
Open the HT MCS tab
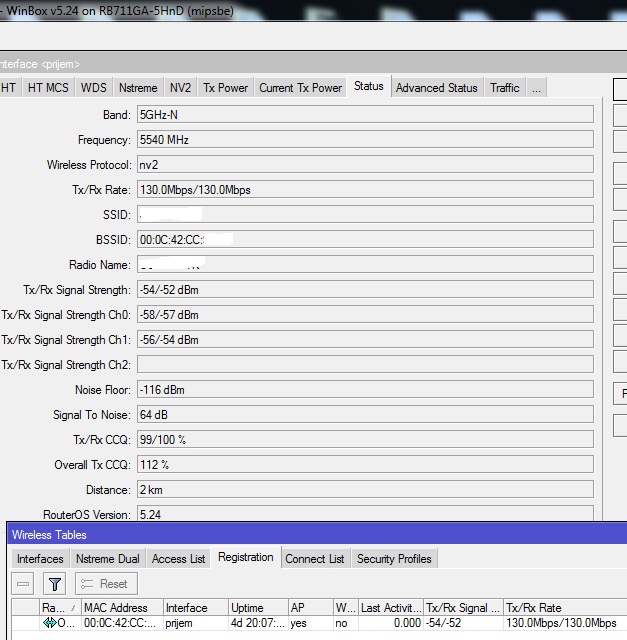[48, 87]
